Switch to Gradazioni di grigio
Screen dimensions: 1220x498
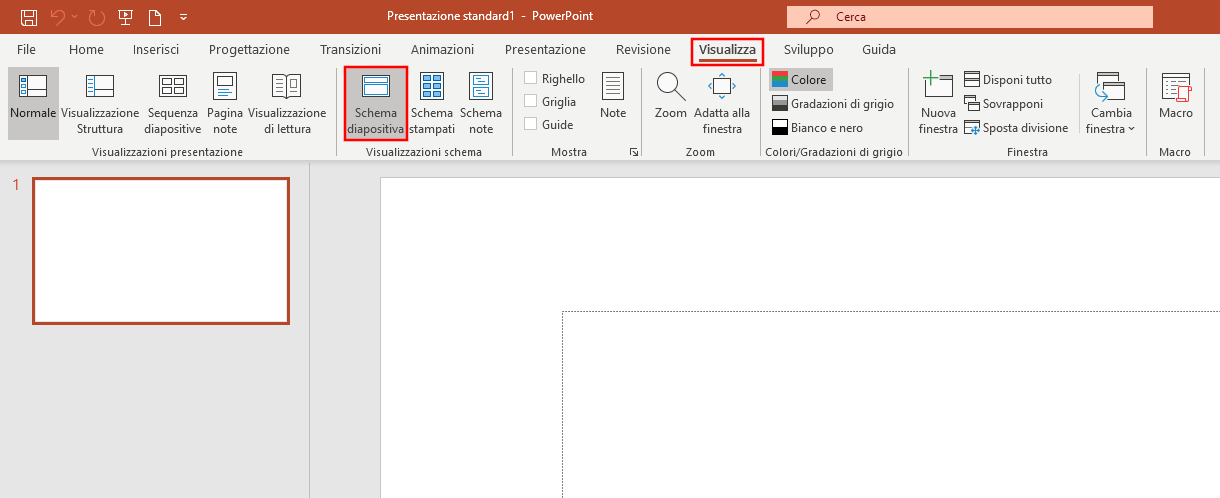click(833, 103)
